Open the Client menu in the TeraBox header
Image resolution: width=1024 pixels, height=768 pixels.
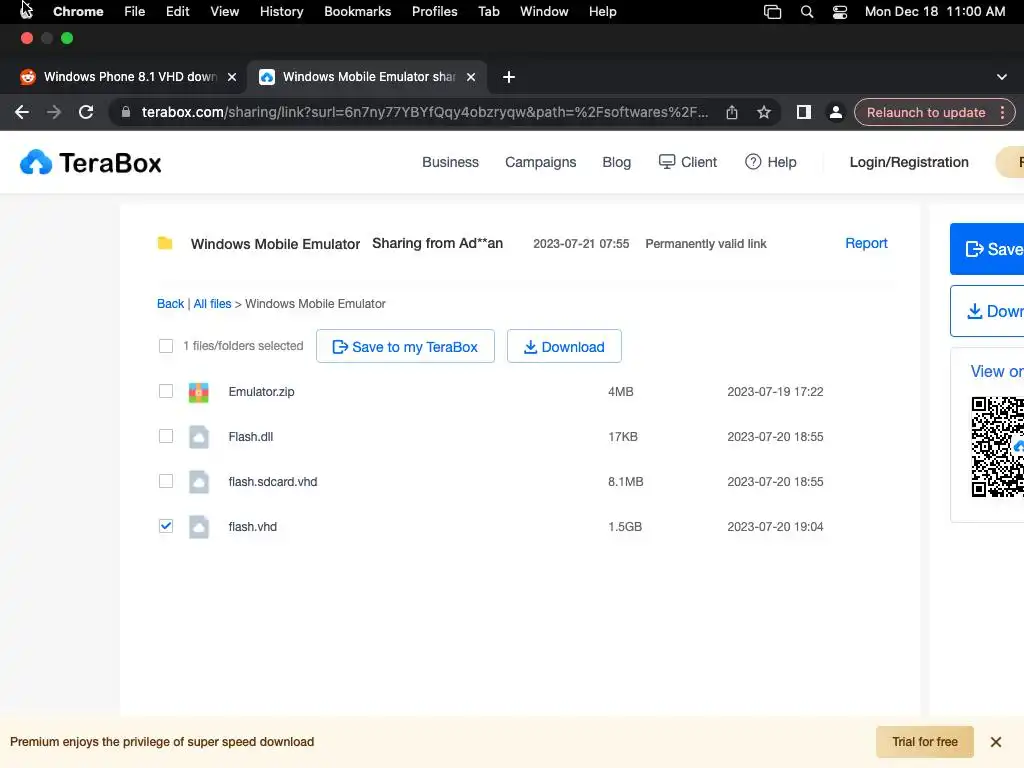coord(688,162)
